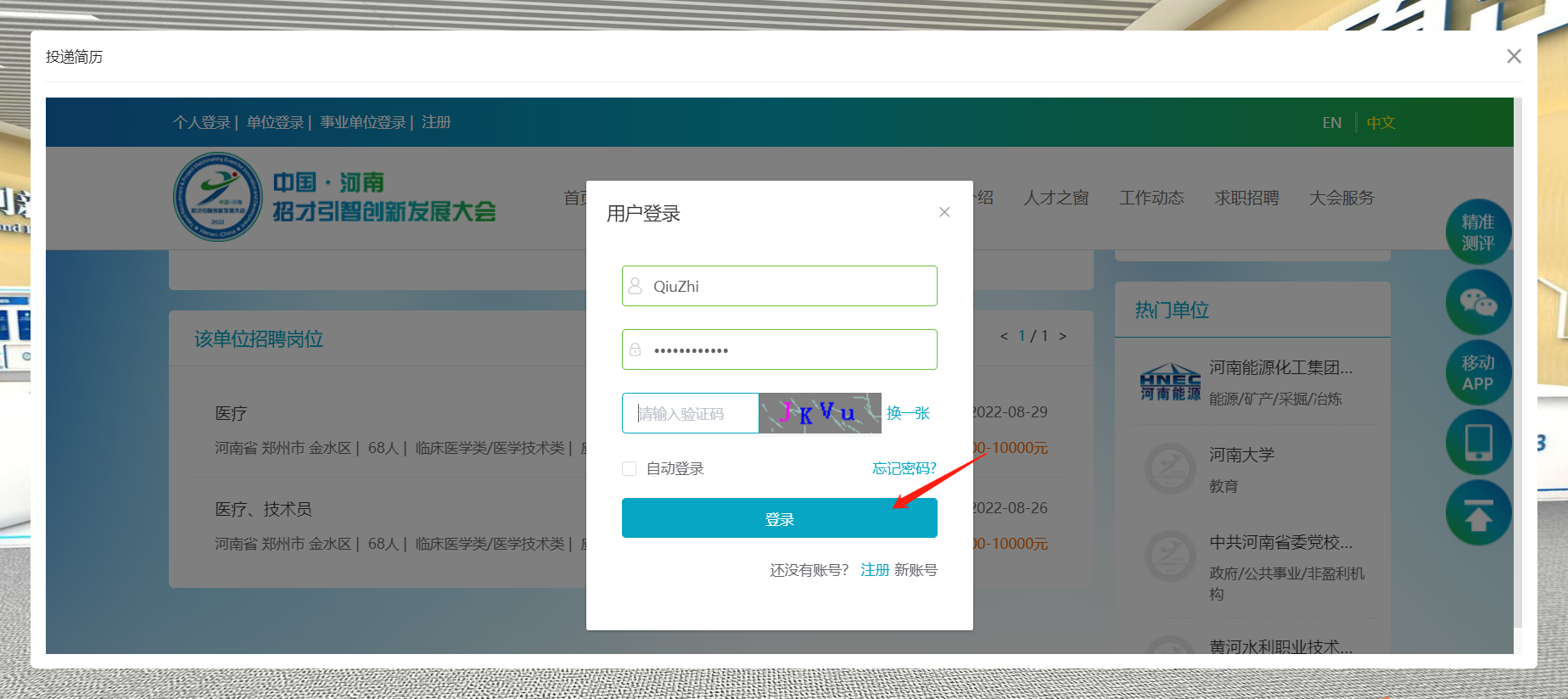Enable the 自动登录 checkbox
Image resolution: width=1568 pixels, height=699 pixels.
[x=630, y=469]
